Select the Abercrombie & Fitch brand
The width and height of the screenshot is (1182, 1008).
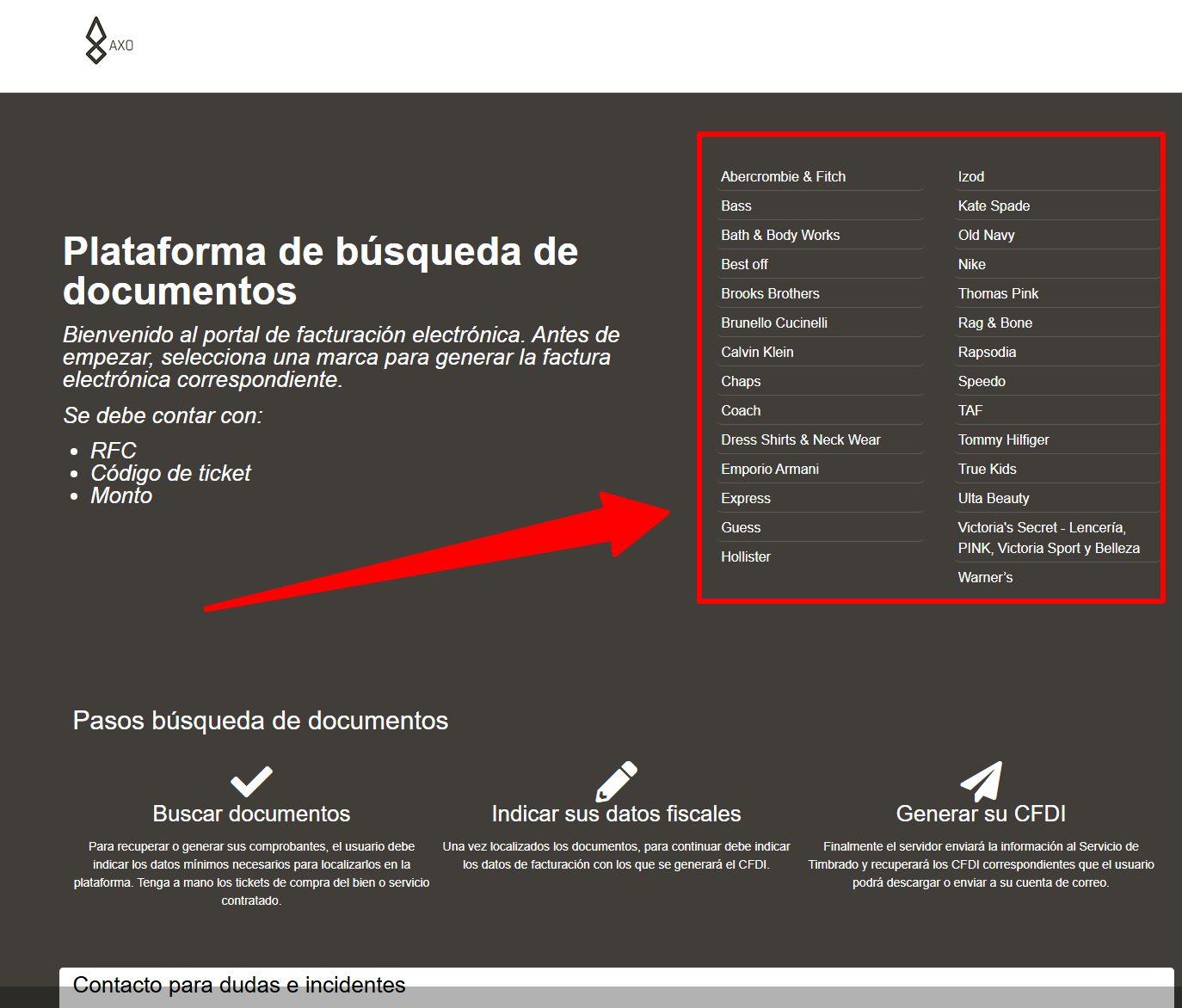(783, 176)
